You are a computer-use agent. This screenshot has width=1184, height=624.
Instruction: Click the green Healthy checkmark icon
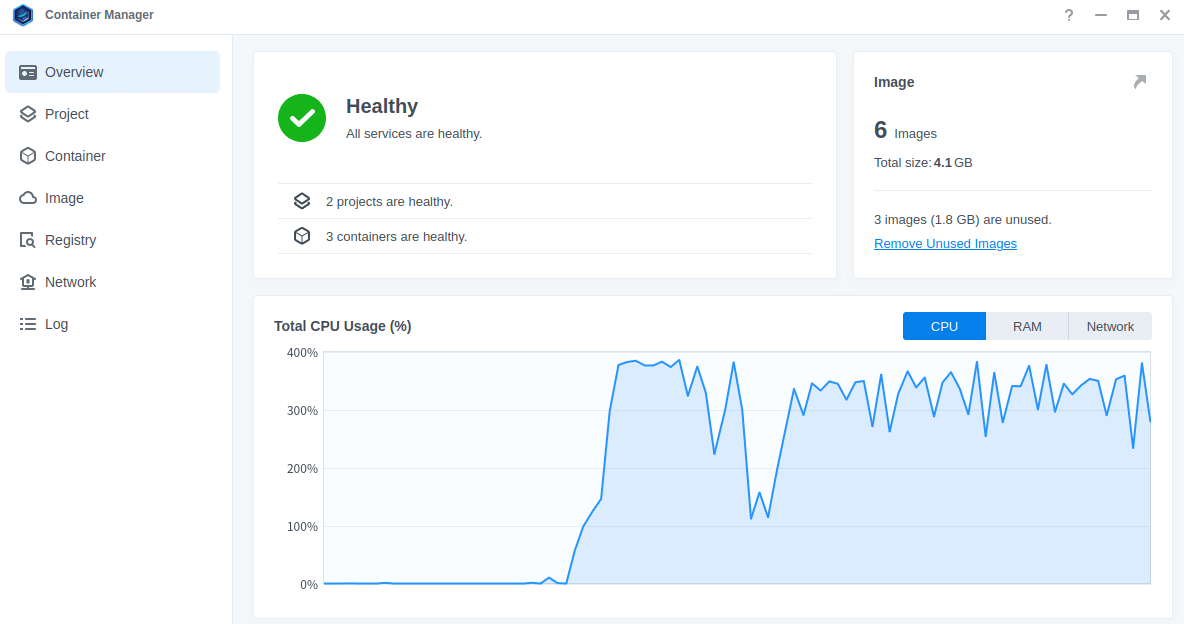click(302, 118)
